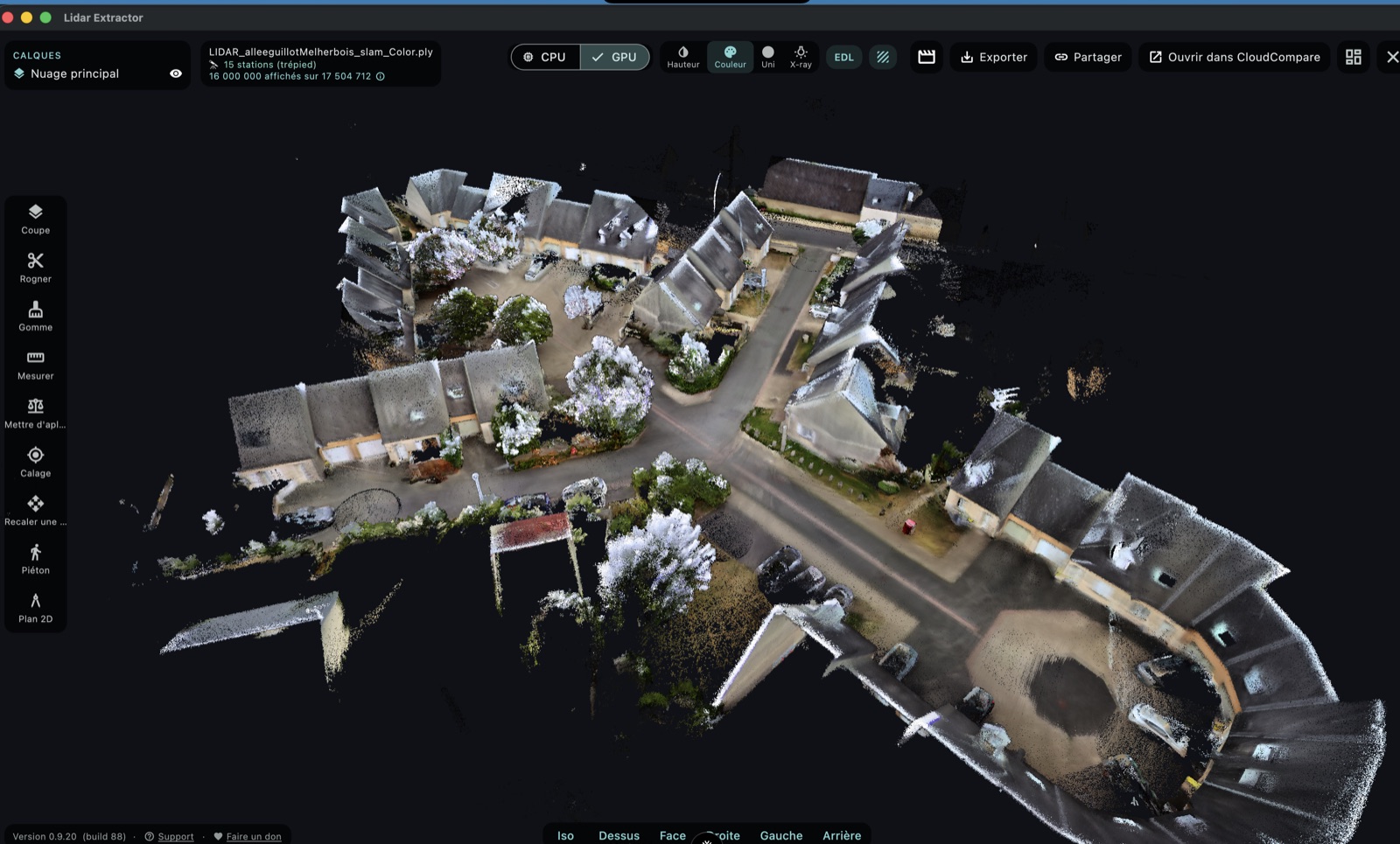The image size is (1400, 844).
Task: Click the 15 stations (trépied) text
Action: pos(269,64)
